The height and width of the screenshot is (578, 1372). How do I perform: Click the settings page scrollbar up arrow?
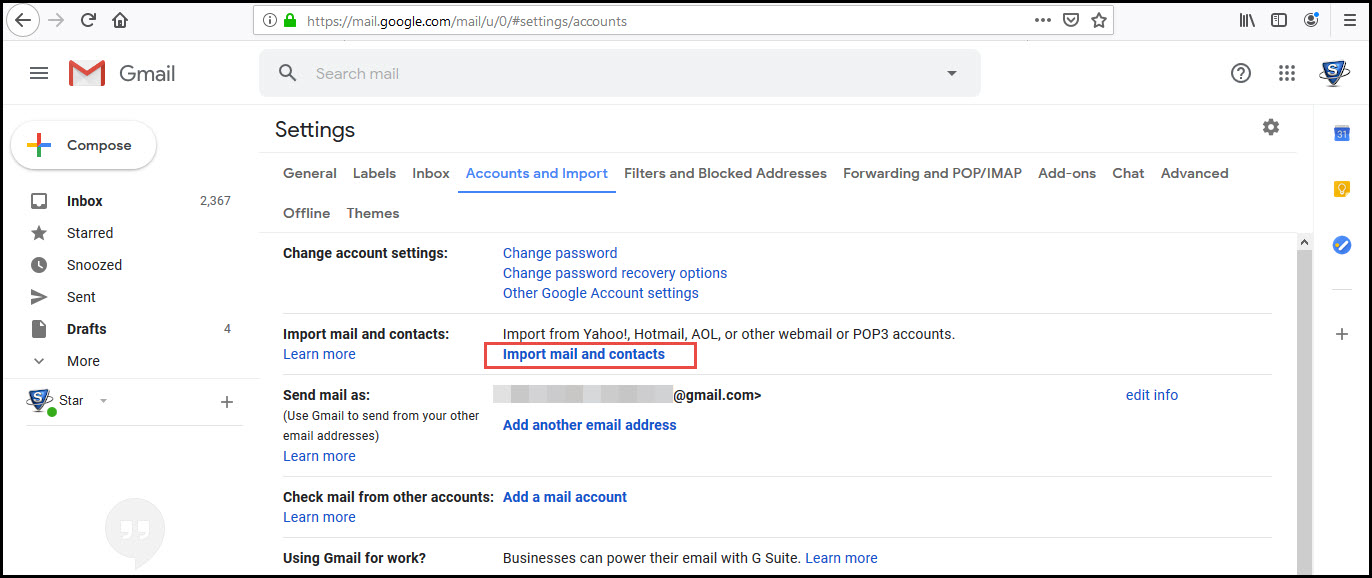[1304, 242]
